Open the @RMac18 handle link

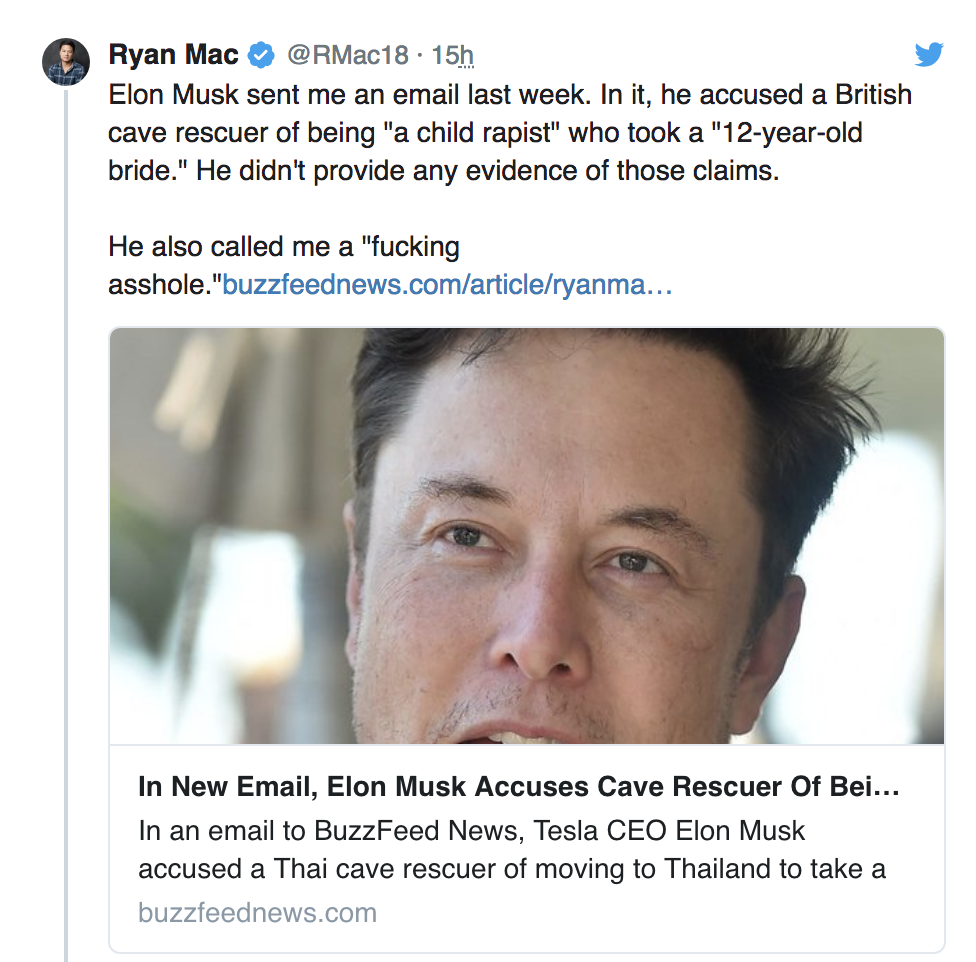point(348,55)
